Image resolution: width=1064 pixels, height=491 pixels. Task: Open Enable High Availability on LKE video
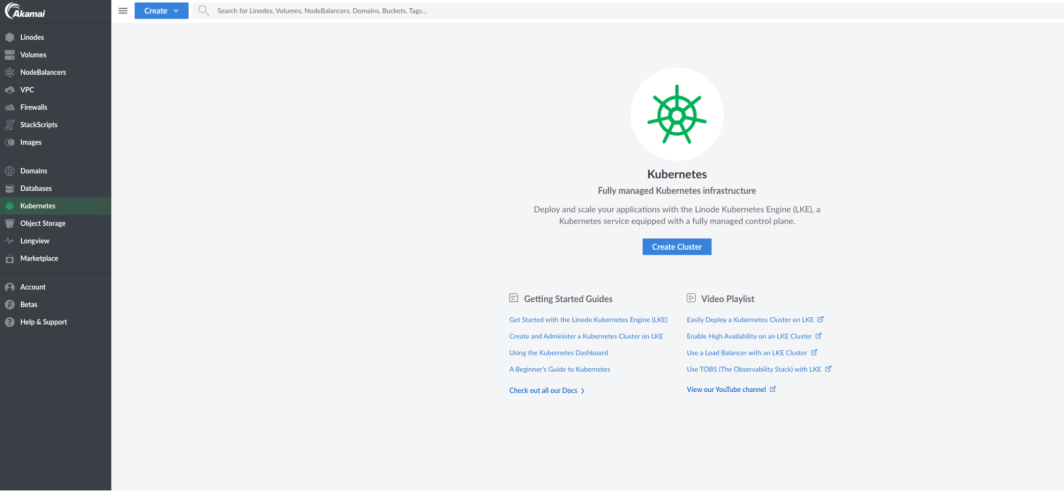point(749,336)
